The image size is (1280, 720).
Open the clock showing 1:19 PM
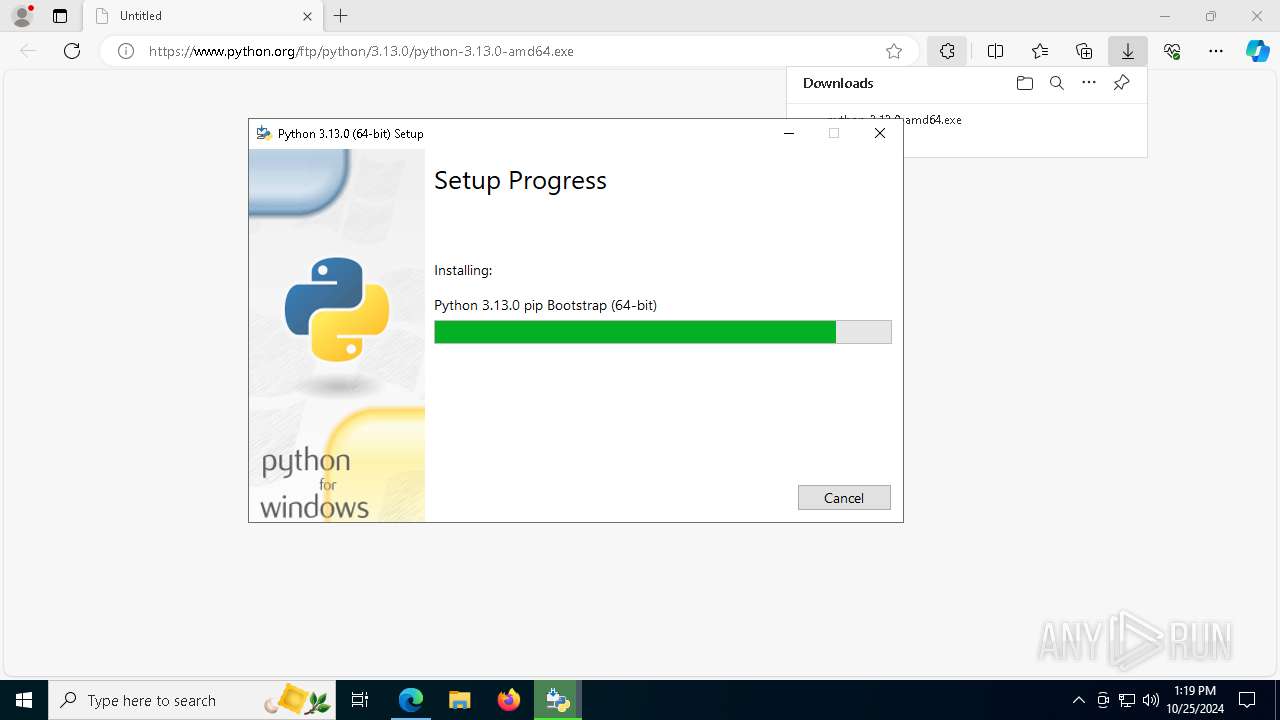[x=1195, y=700]
